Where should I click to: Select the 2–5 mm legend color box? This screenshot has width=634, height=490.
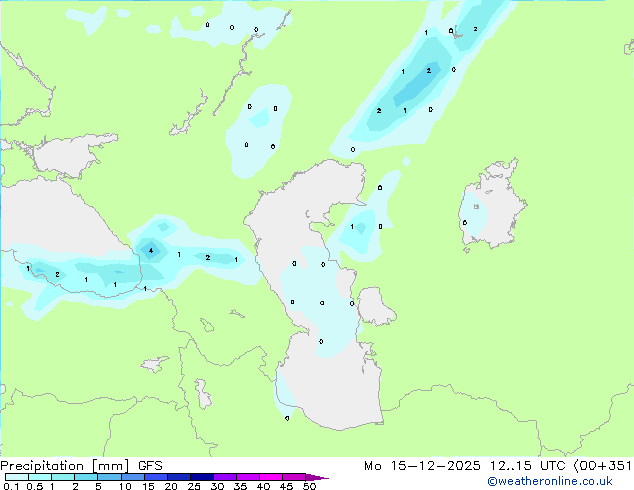pos(86,477)
